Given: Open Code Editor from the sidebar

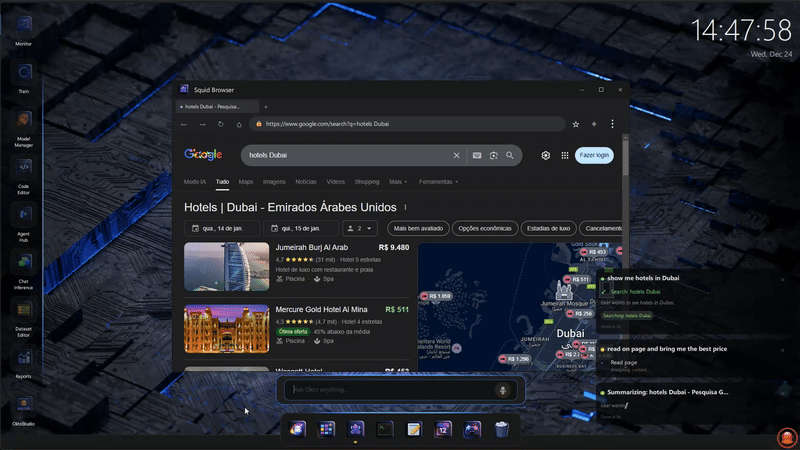Looking at the screenshot, I should (24, 167).
